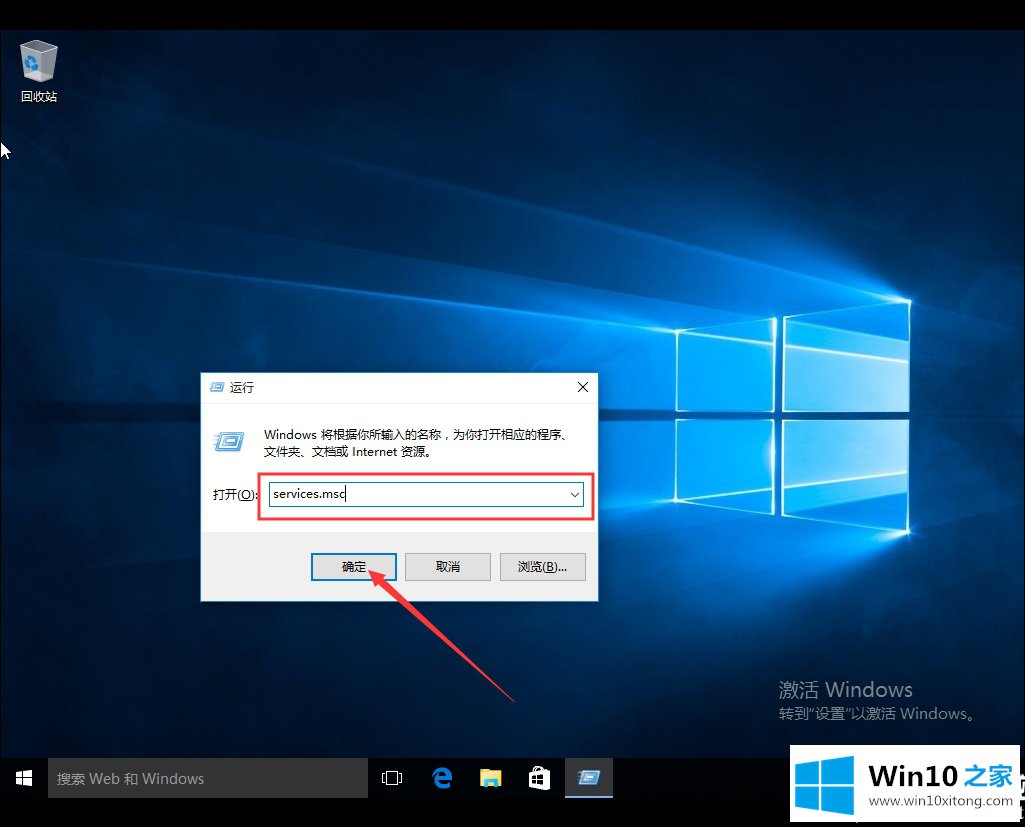Screen dimensions: 1025x827
Task: Click the Run icon in dialog title bar
Action: point(217,388)
